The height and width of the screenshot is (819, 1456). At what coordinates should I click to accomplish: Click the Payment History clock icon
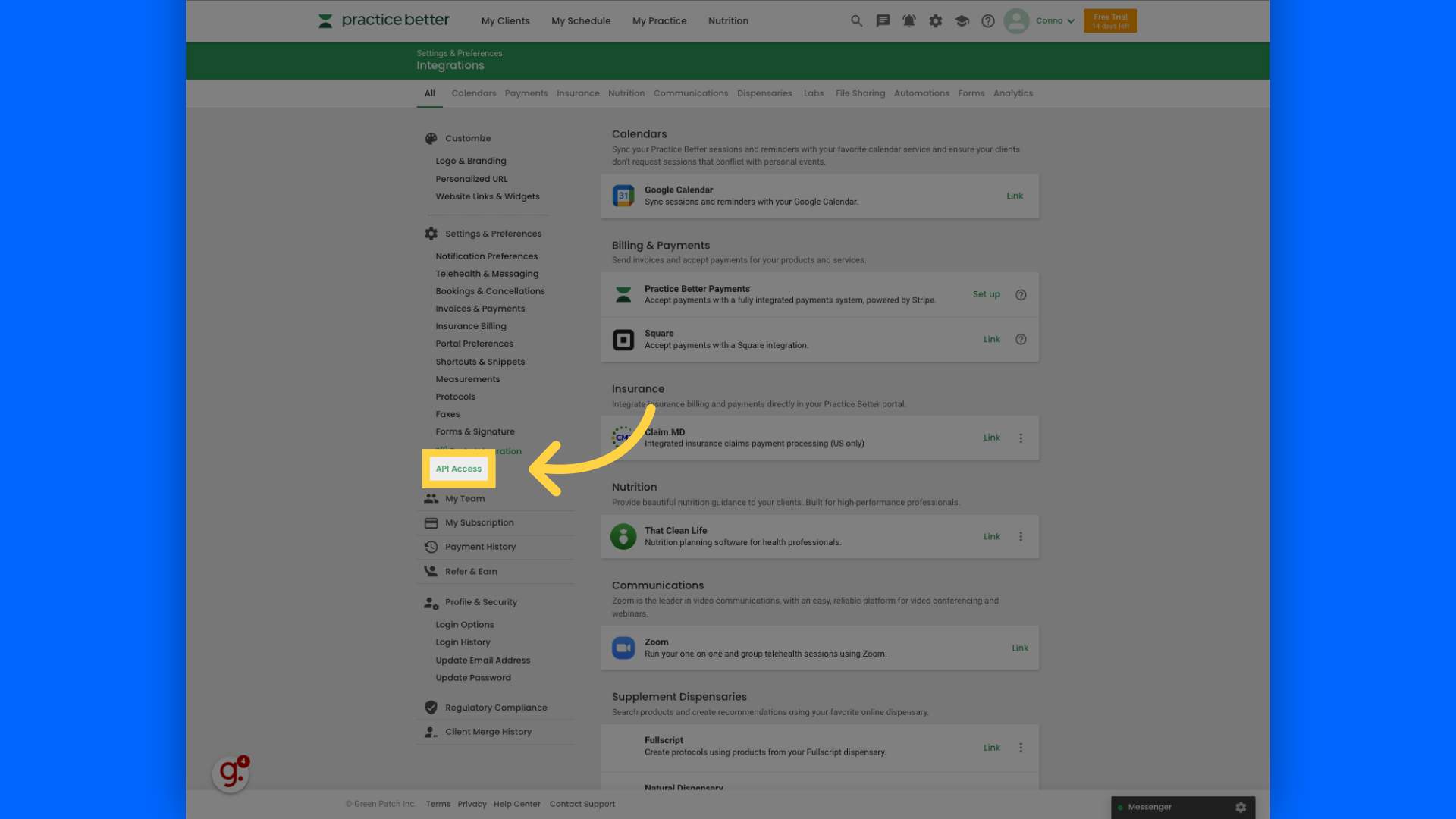(431, 547)
